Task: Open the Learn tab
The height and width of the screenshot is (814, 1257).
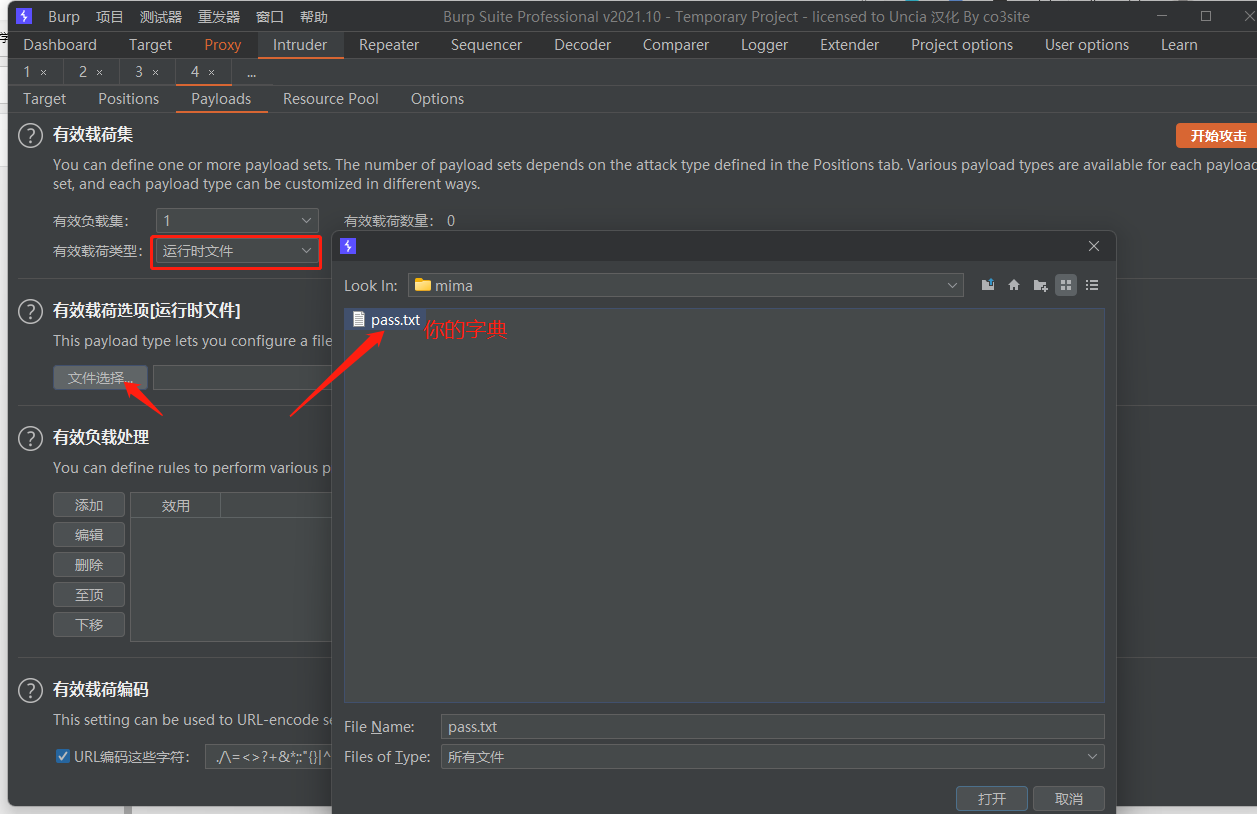Action: [1179, 45]
